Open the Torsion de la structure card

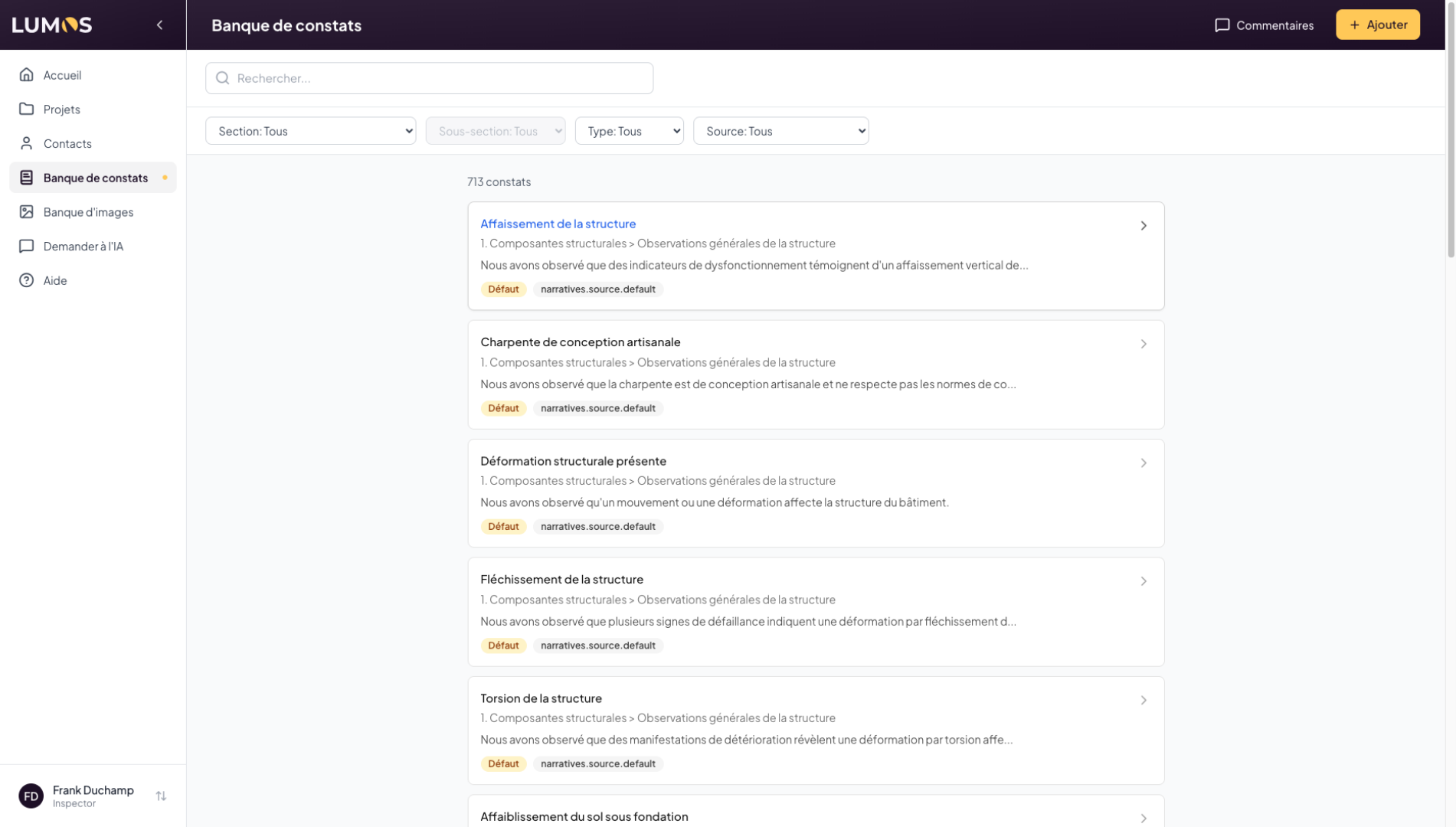pyautogui.click(x=815, y=730)
